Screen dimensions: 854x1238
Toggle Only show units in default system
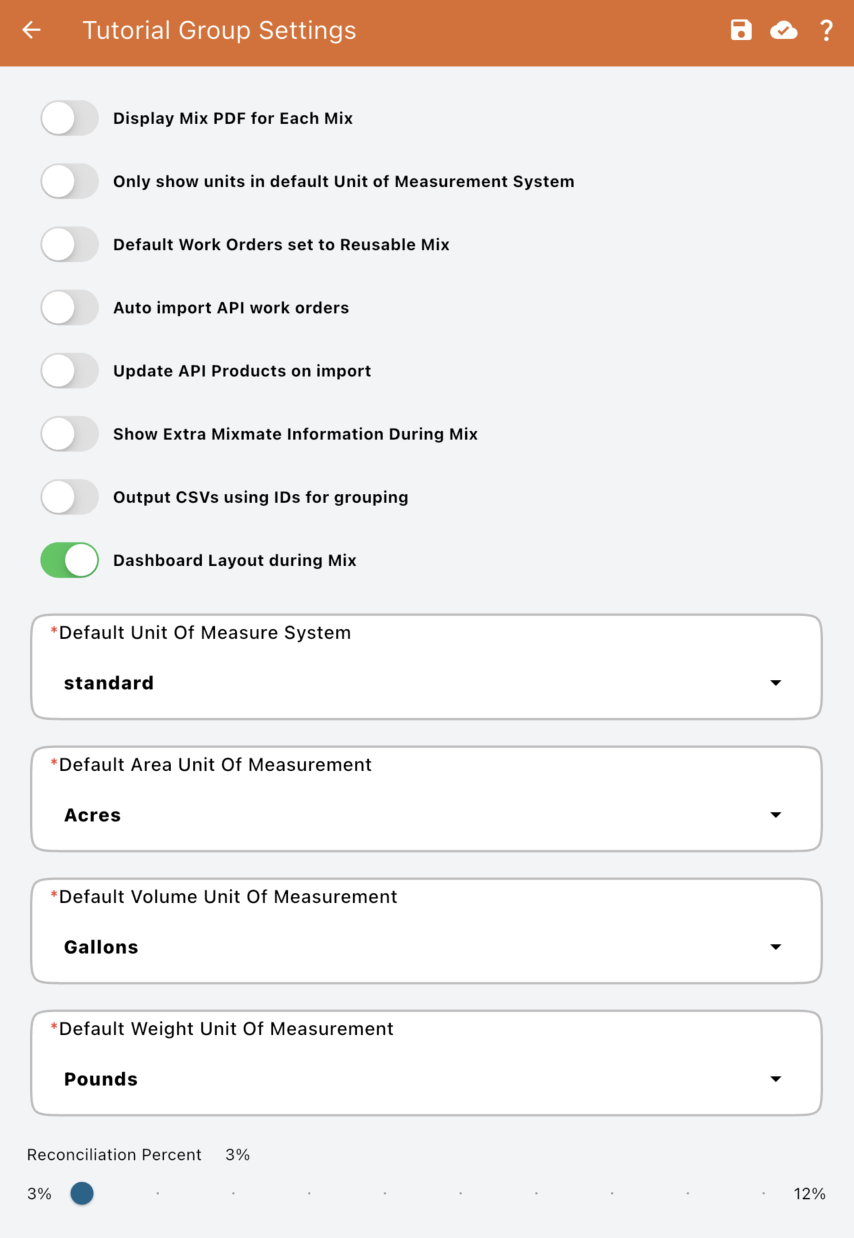69,181
